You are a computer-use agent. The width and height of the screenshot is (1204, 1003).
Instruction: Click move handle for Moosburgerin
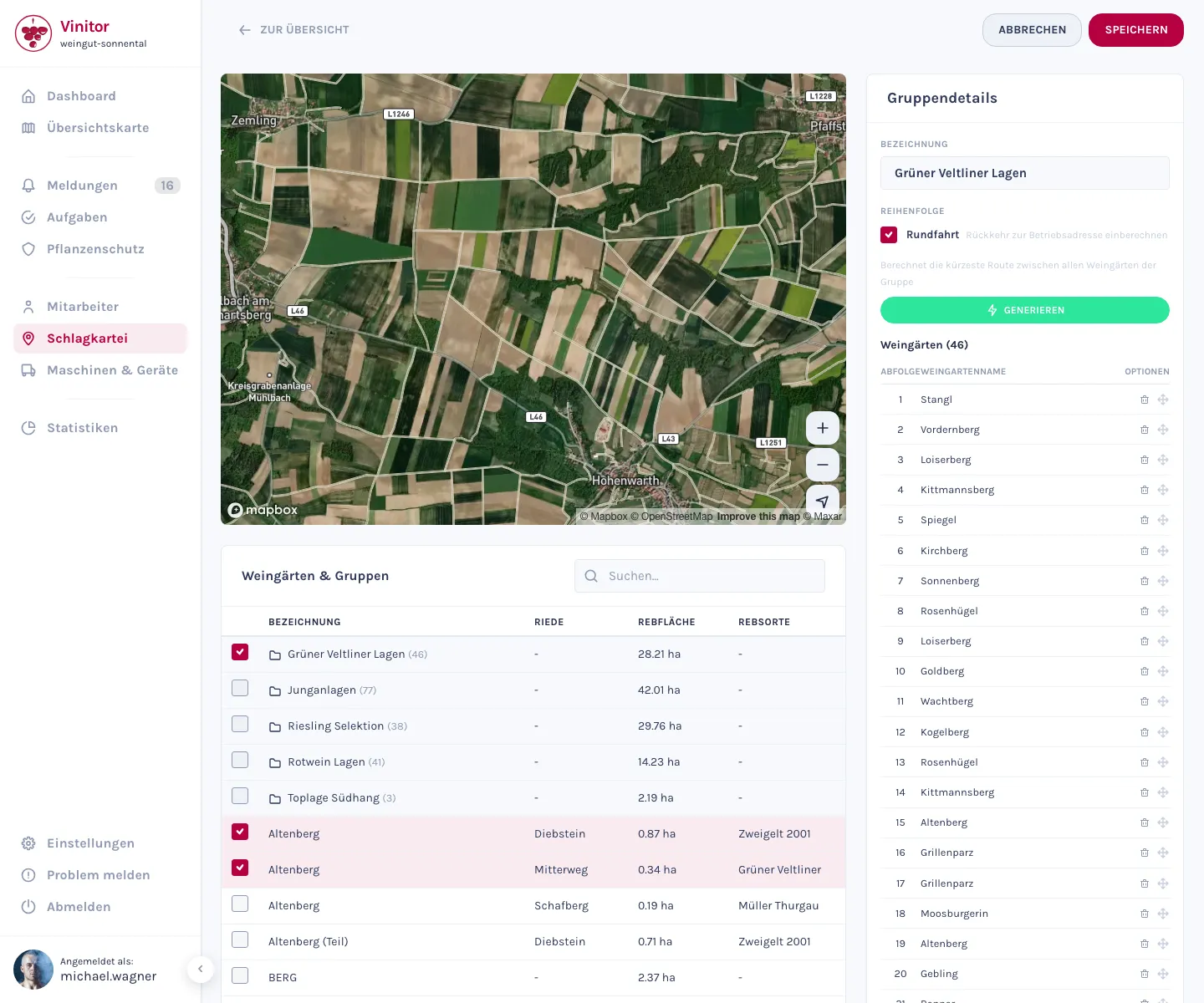1163,914
